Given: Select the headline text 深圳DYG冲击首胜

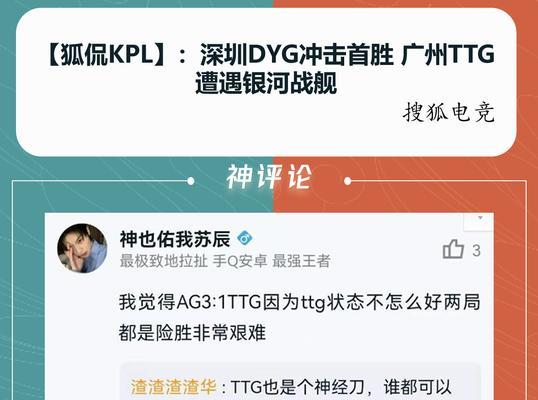Looking at the screenshot, I should pos(296,55).
